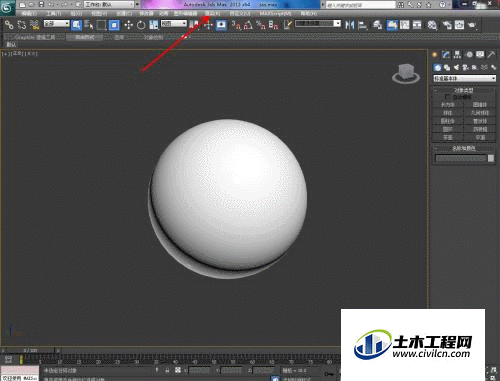Open the Rendered Frame Window
The height and width of the screenshot is (381, 500).
(459, 25)
